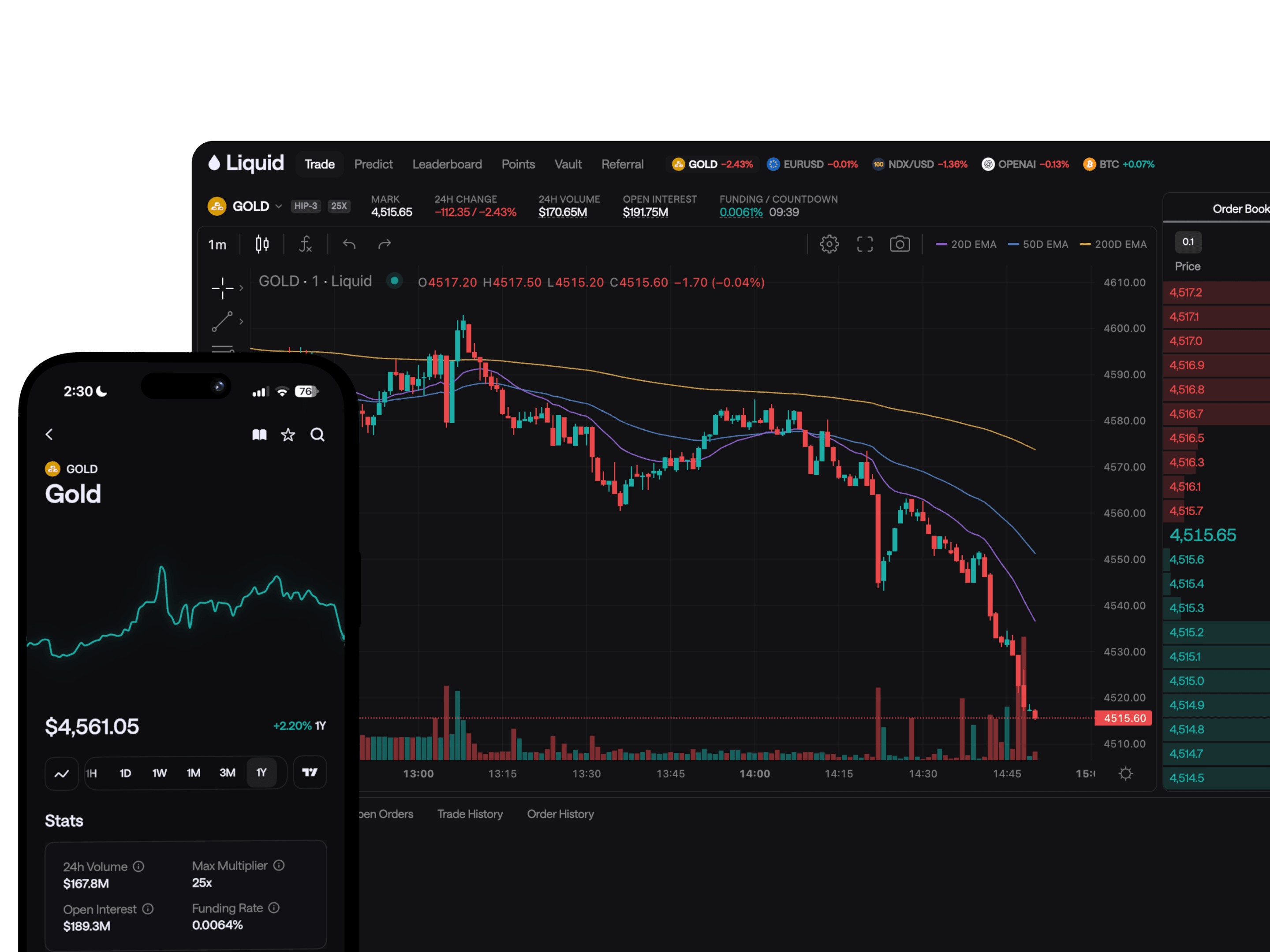Star Gold as a favorite on mobile
This screenshot has height=952, width=1270.
[x=288, y=435]
